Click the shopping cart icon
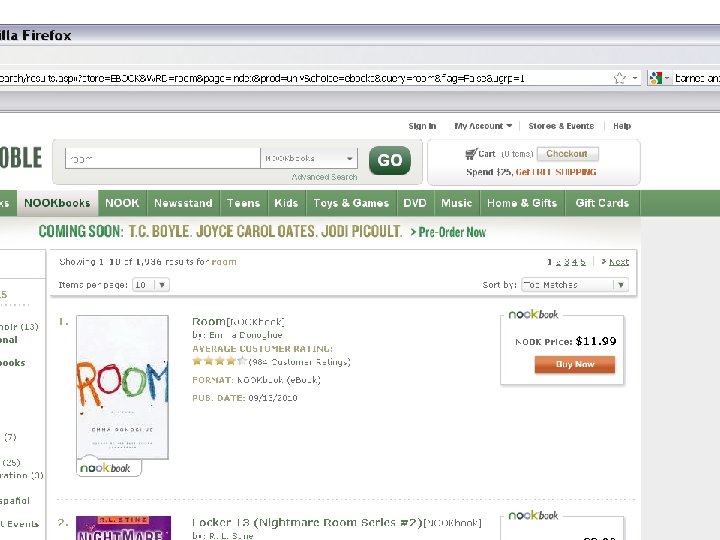This screenshot has width=720, height=540. 471,154
